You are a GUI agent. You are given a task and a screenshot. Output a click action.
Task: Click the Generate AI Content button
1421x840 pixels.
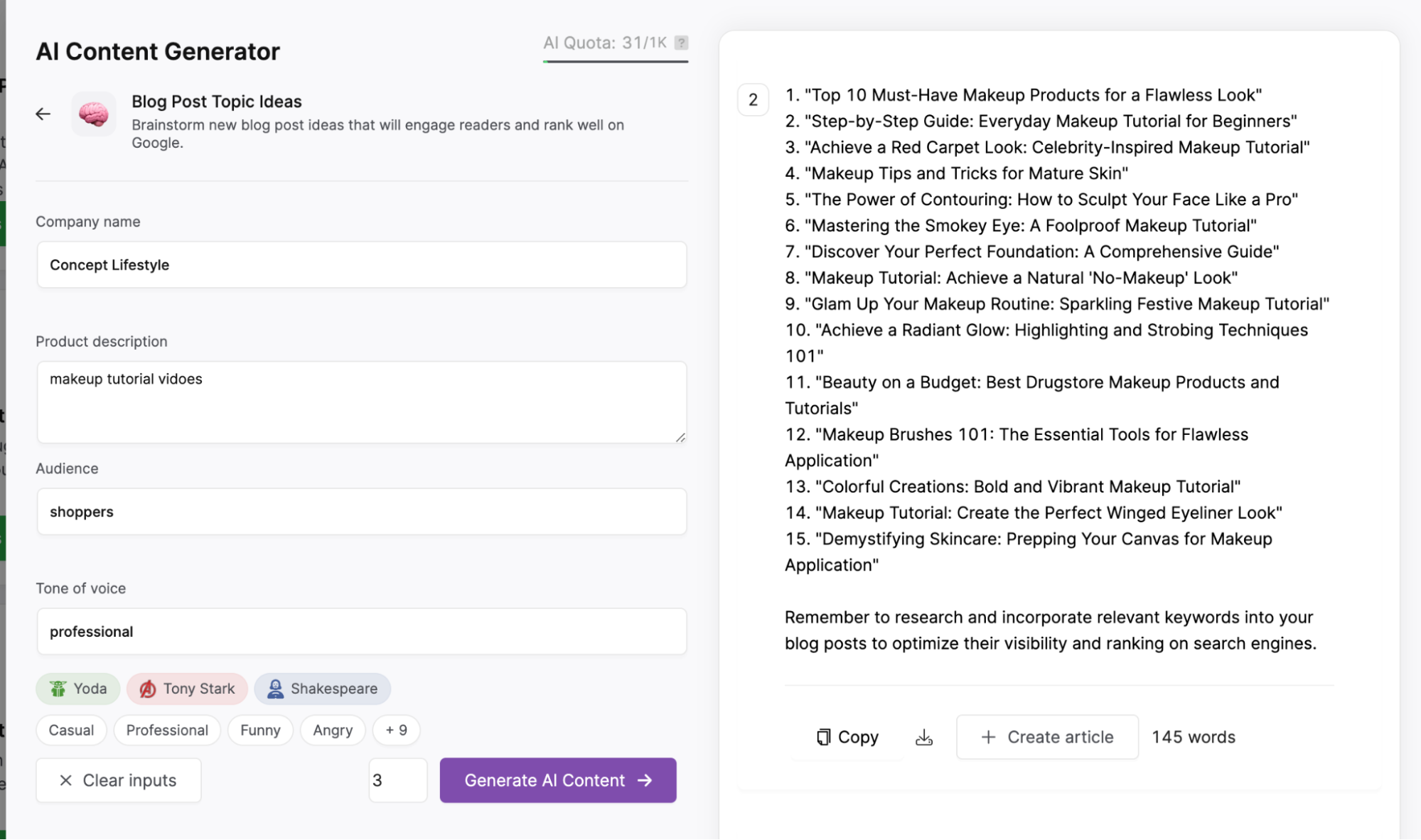(558, 780)
